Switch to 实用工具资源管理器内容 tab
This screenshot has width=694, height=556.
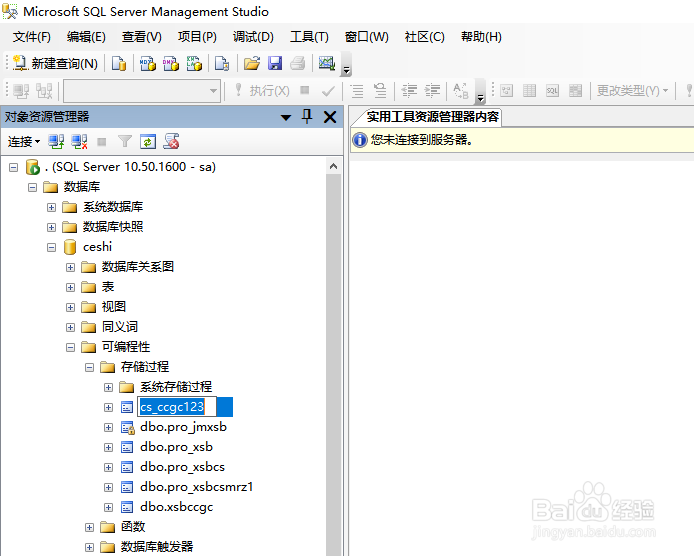click(x=432, y=117)
